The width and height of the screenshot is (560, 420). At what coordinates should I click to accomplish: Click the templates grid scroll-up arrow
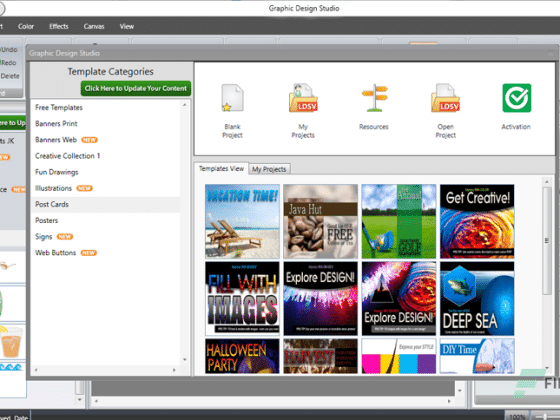(547, 182)
